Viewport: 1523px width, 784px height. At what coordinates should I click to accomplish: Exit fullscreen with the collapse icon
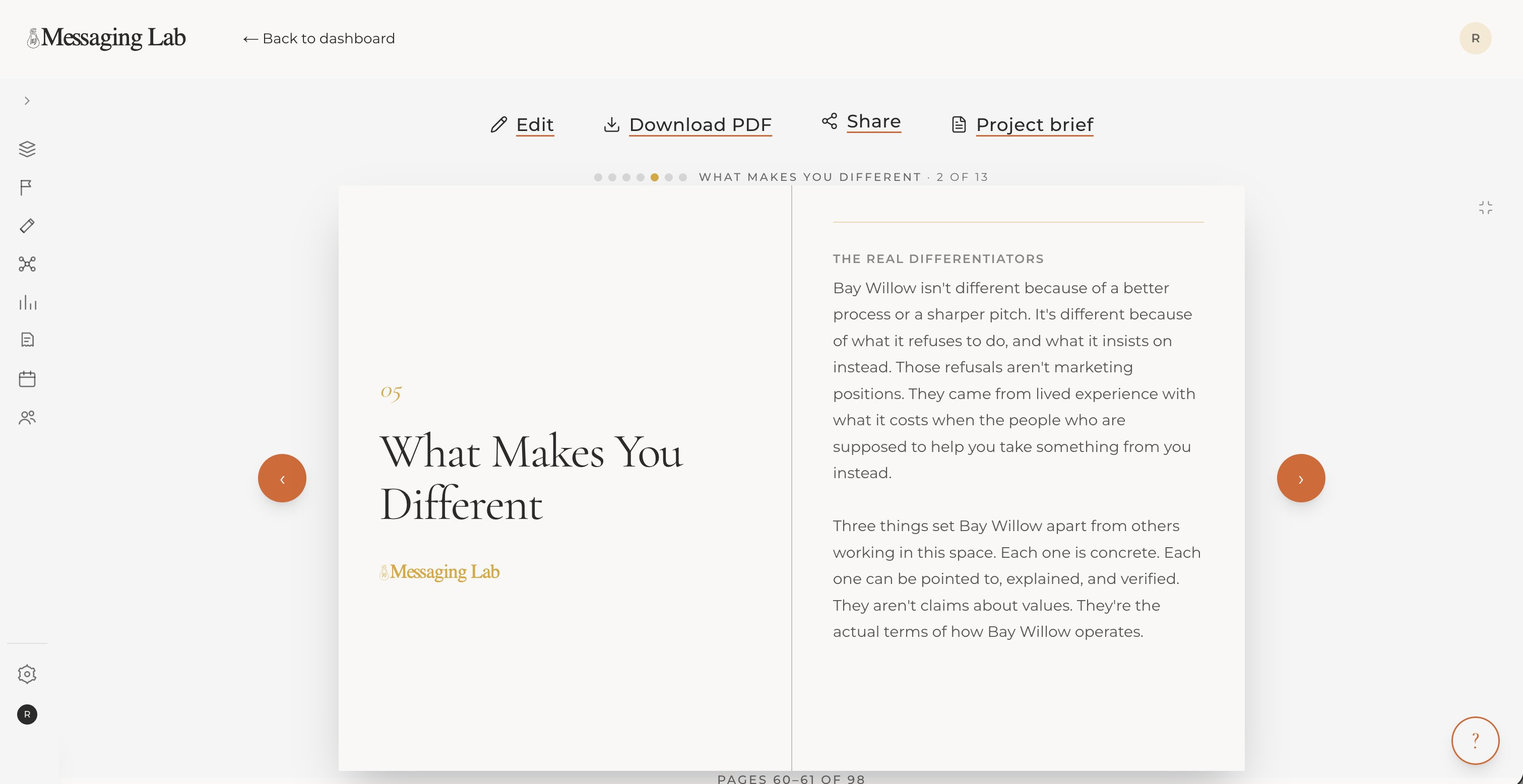[x=1485, y=208]
